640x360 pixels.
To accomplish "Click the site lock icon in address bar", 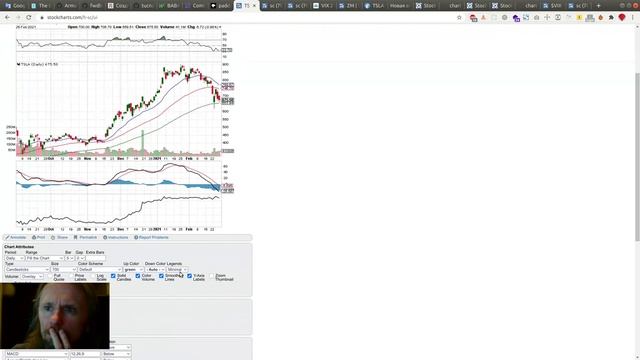I will click(x=42, y=18).
